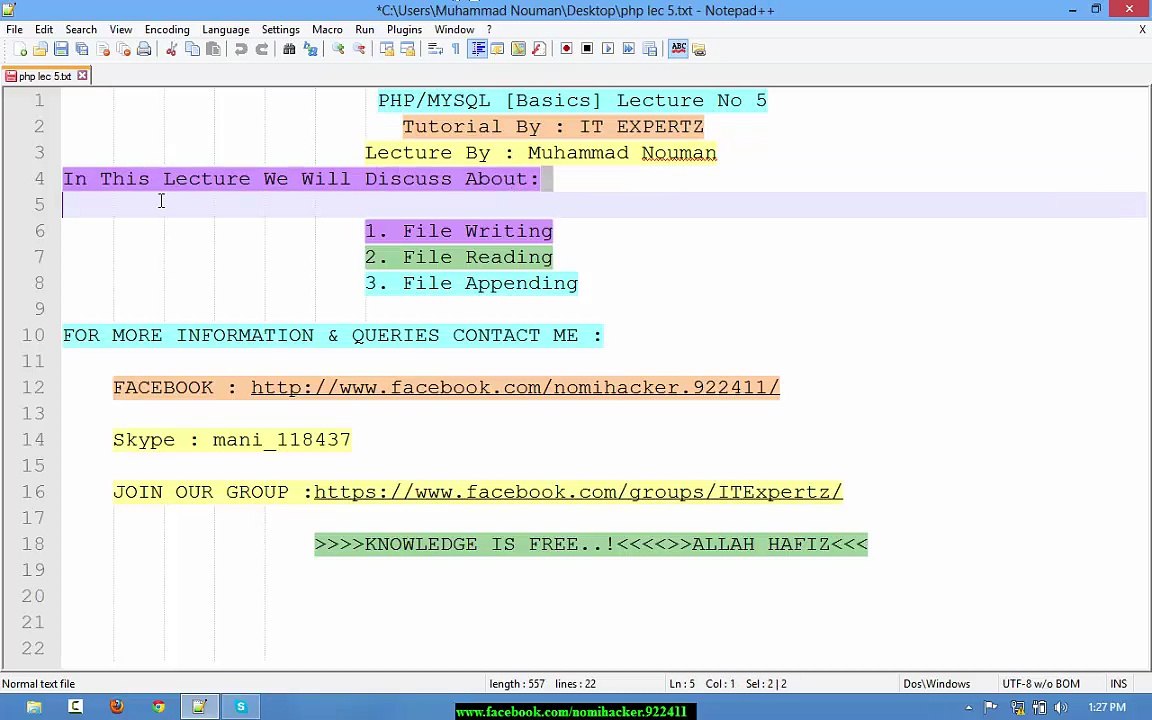The width and height of the screenshot is (1152, 720).
Task: Open the Plugins menu
Action: click(404, 29)
